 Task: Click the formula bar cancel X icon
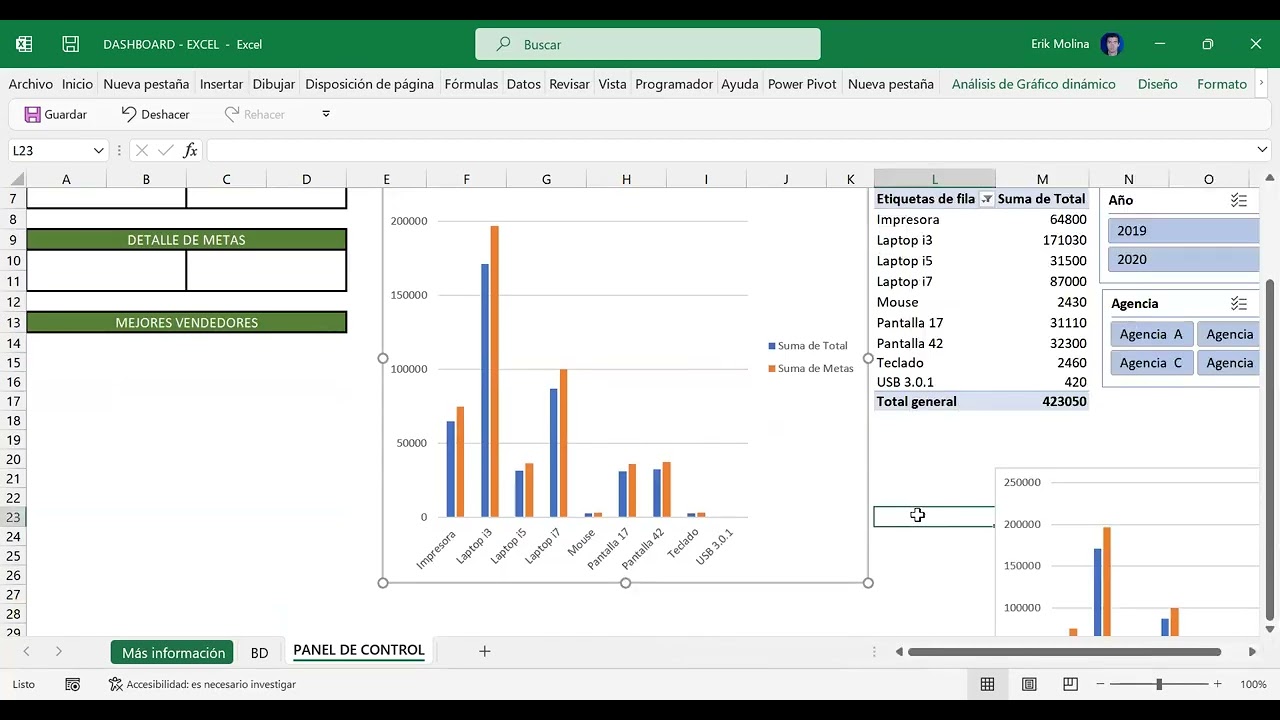tap(141, 150)
